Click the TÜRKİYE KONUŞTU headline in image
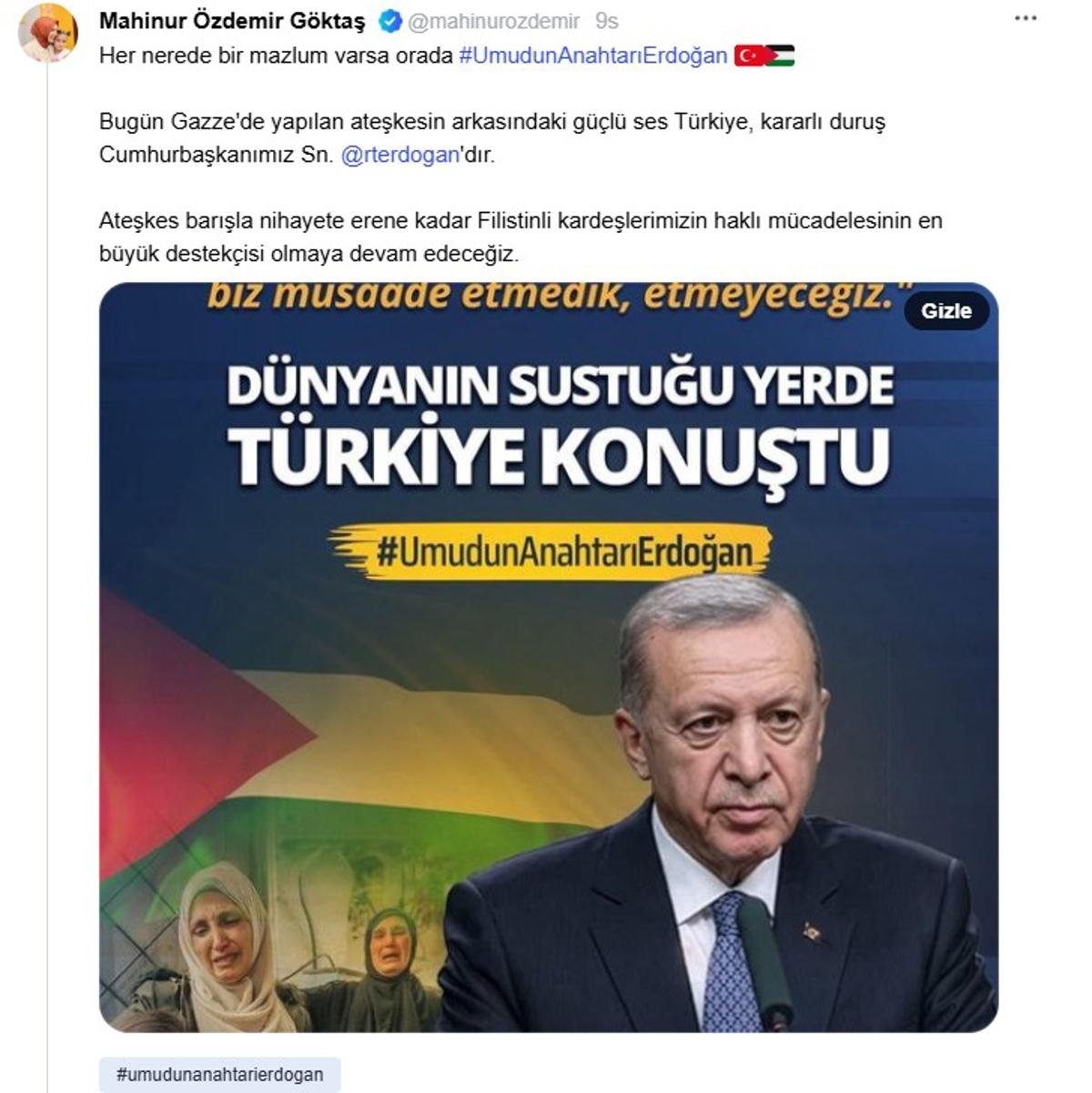Viewport: 1092px width, 1093px height. coord(559,455)
